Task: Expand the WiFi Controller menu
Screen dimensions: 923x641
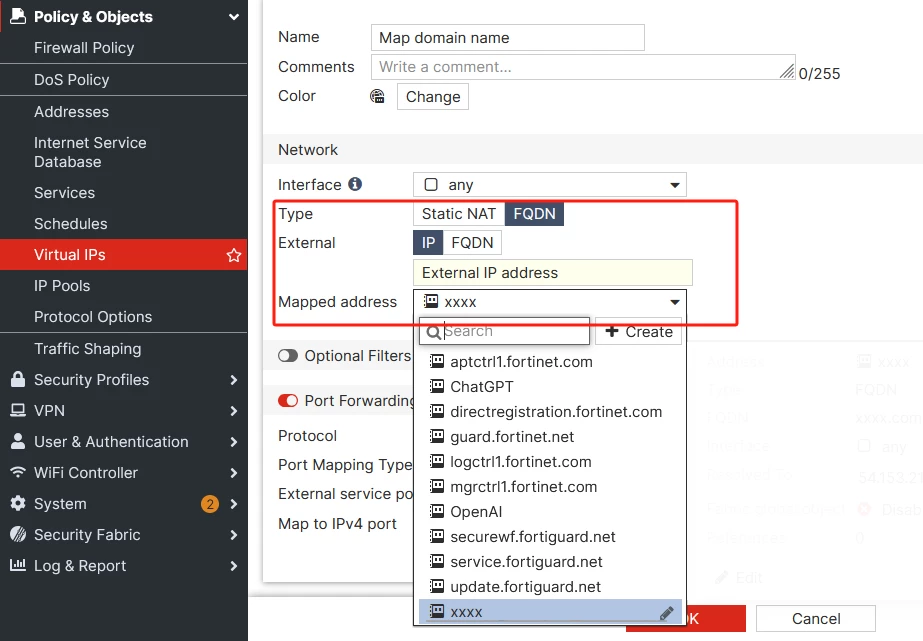Action: point(234,473)
